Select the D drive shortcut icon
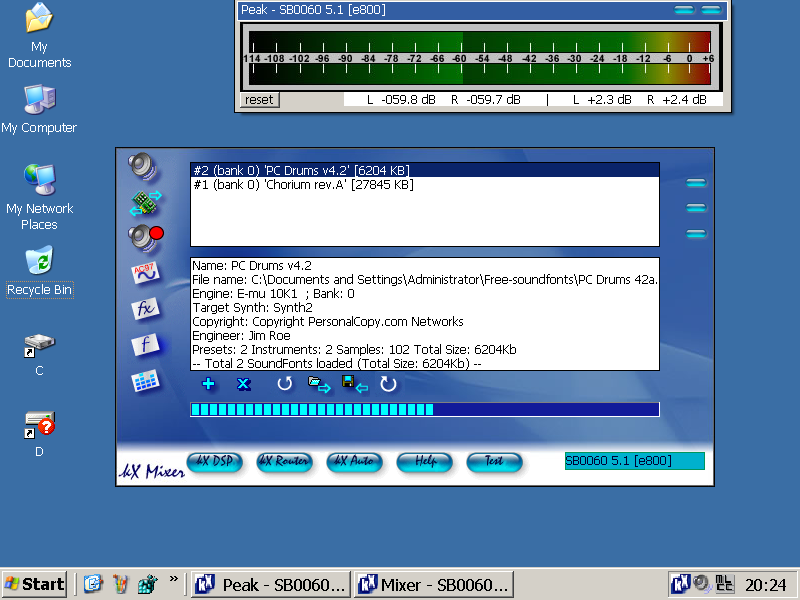 (x=39, y=434)
